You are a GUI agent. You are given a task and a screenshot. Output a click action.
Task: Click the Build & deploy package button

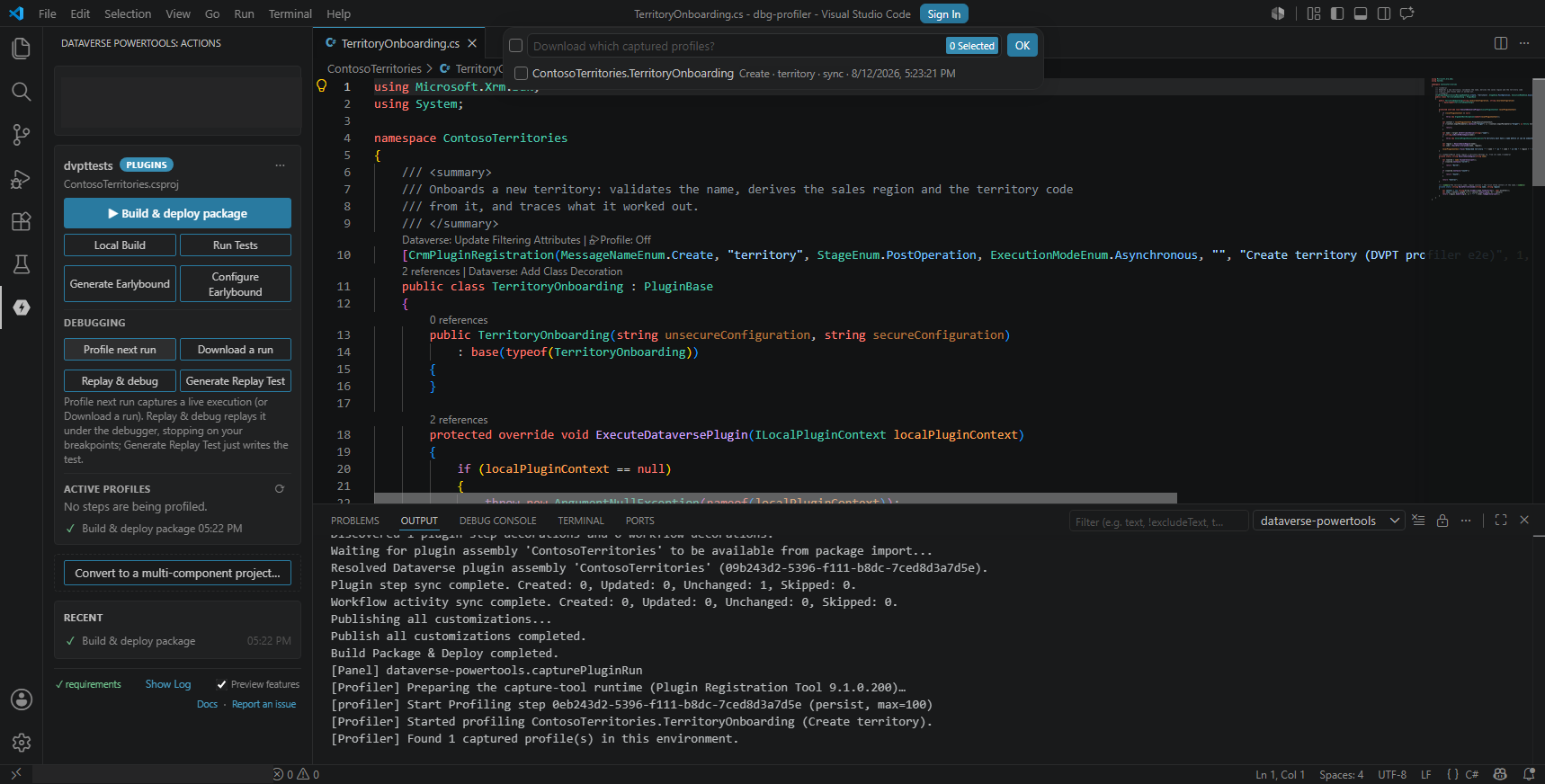[x=177, y=213]
